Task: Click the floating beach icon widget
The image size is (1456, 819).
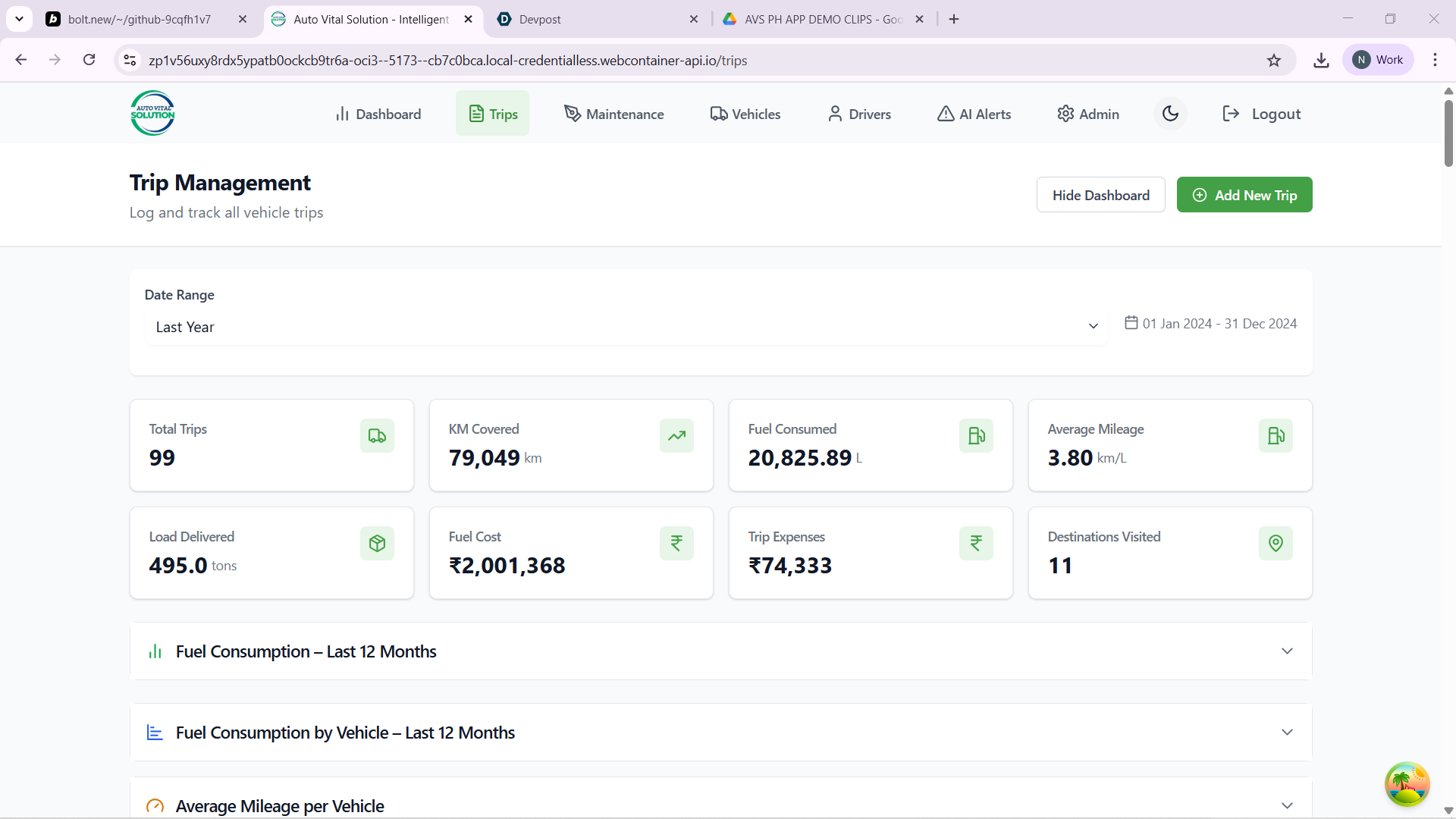Action: coord(1407,784)
